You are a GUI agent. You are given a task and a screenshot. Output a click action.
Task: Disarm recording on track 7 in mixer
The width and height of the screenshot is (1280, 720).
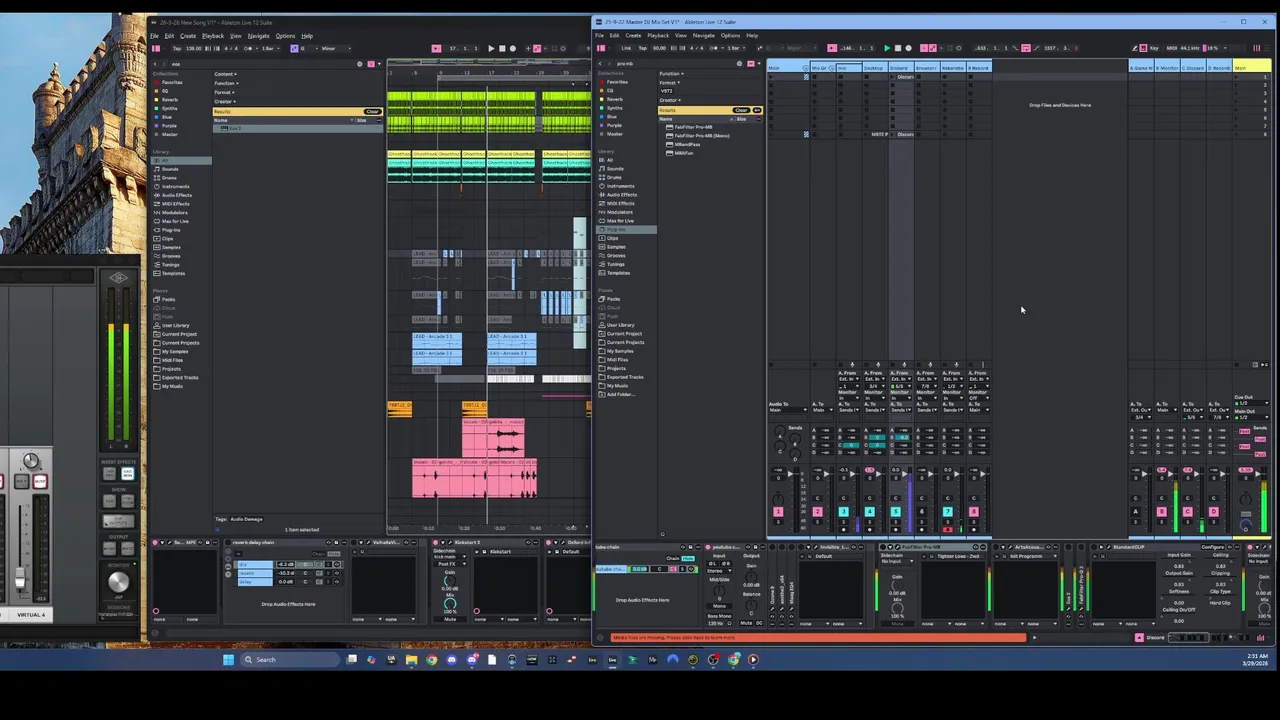[947, 529]
